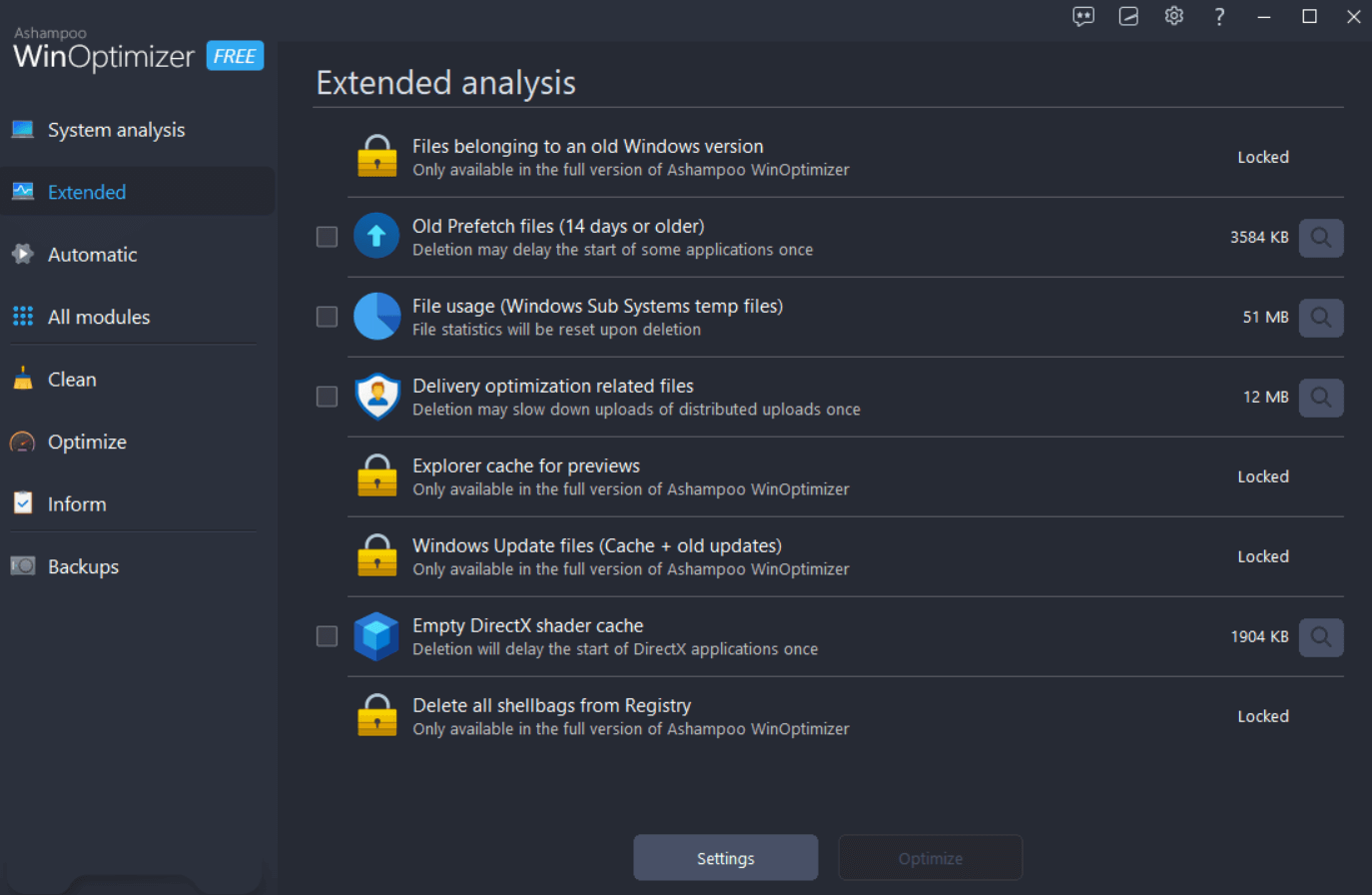Click the Delivery optimization shield icon

pyautogui.click(x=377, y=397)
